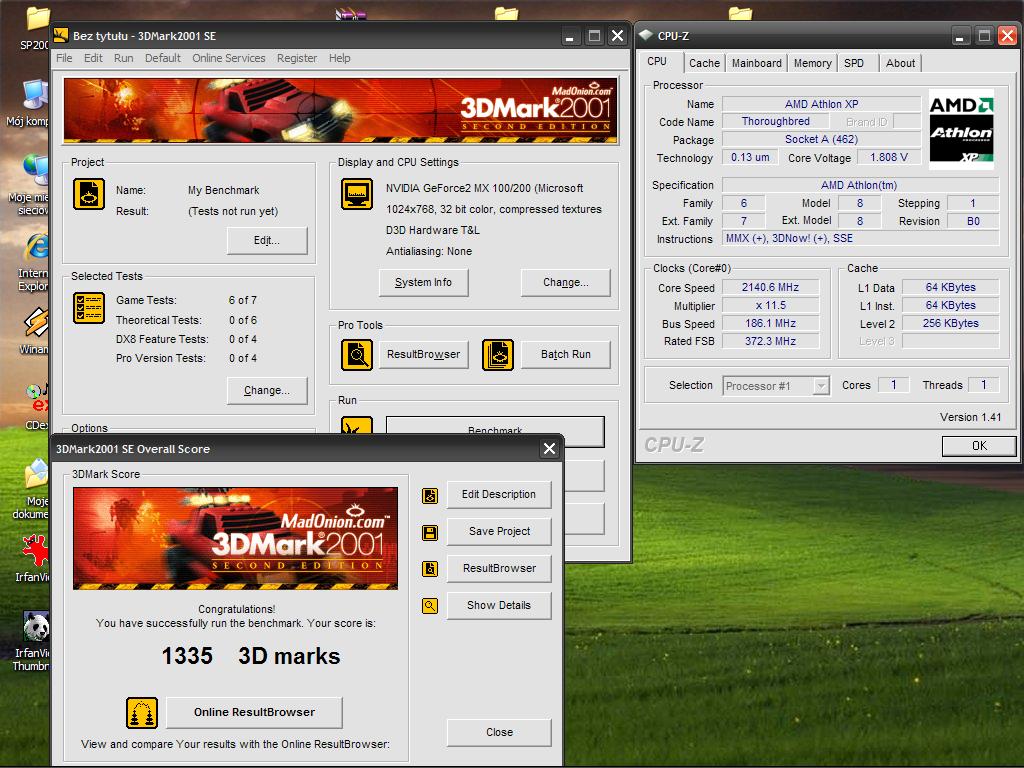Click Change... button in Display and CPU Settings

(x=566, y=282)
